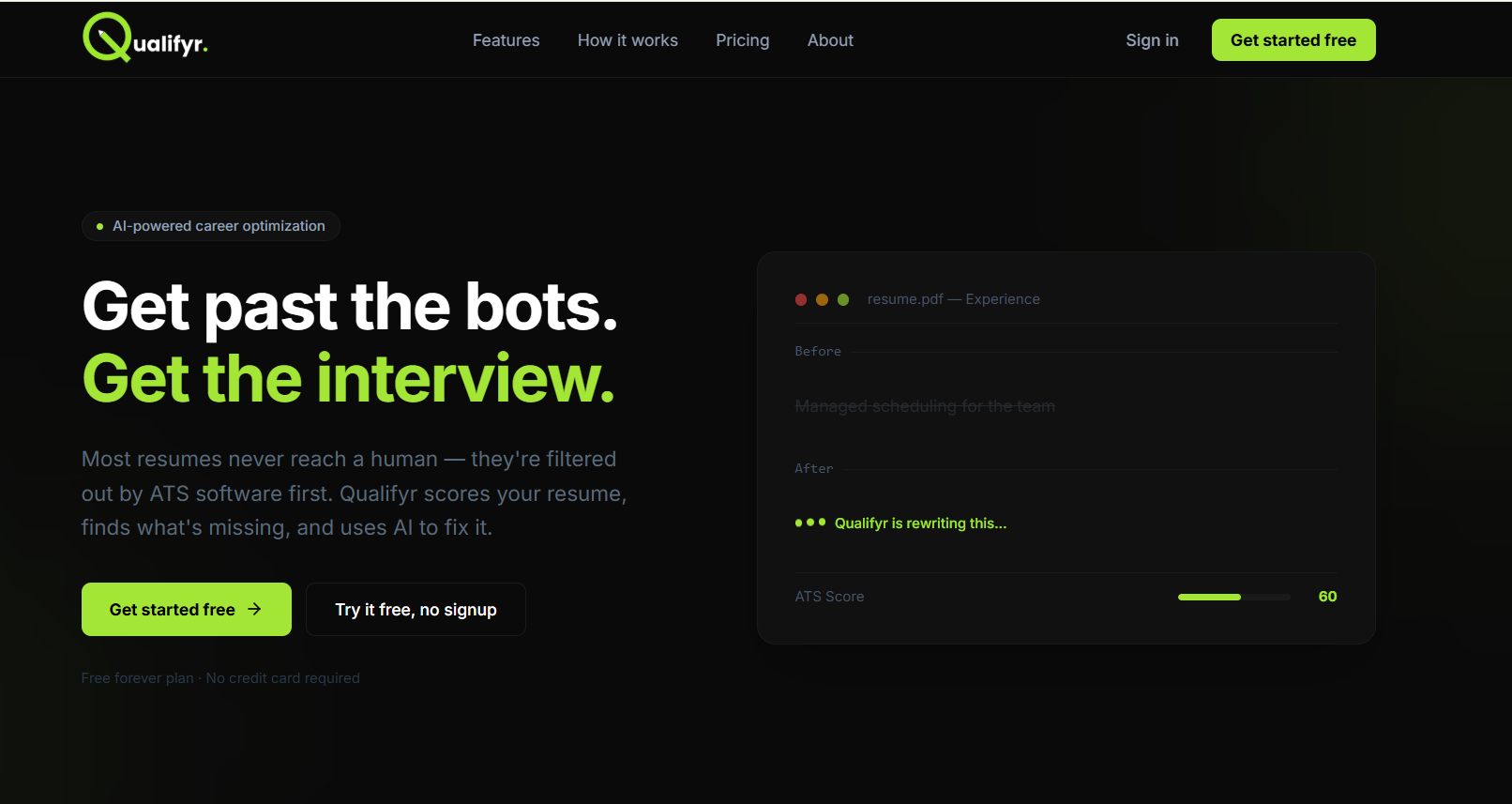Click the resume.pdf — Experience title

[954, 299]
